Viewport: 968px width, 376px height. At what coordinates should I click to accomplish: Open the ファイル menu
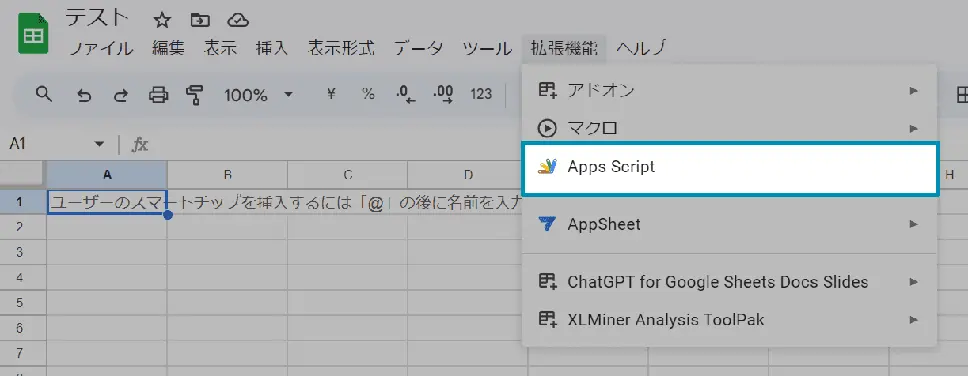pyautogui.click(x=101, y=48)
